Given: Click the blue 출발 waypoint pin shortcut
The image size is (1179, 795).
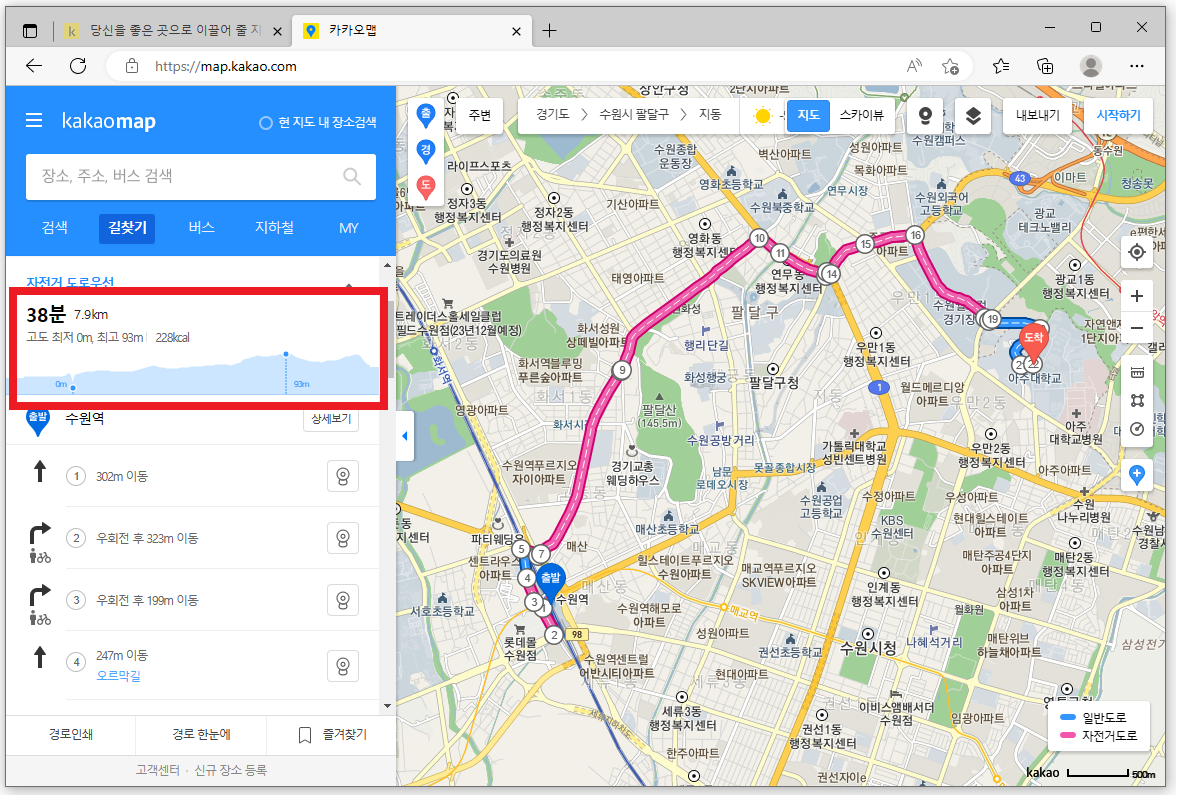Looking at the screenshot, I should 426,115.
